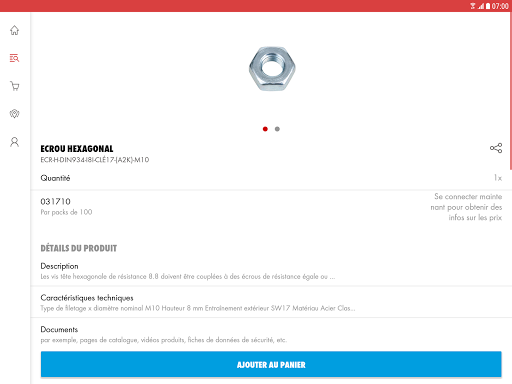Click the Ajouter au panier button
The image size is (512, 384).
271,364
